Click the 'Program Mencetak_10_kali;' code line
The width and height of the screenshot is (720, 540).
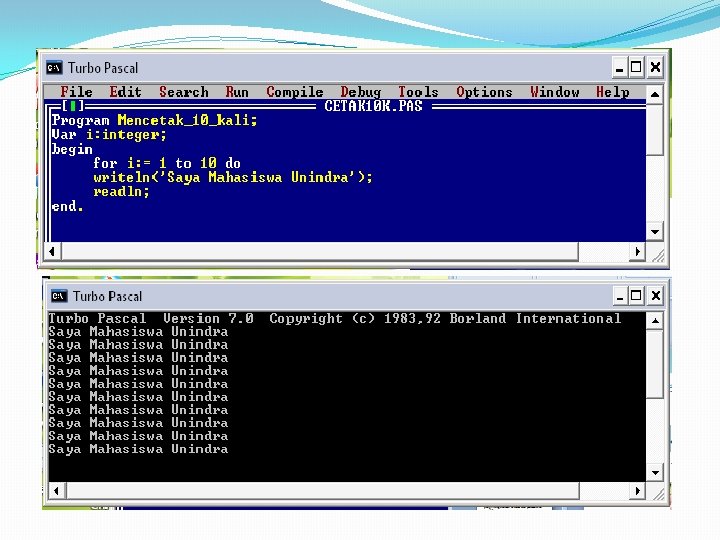154,120
